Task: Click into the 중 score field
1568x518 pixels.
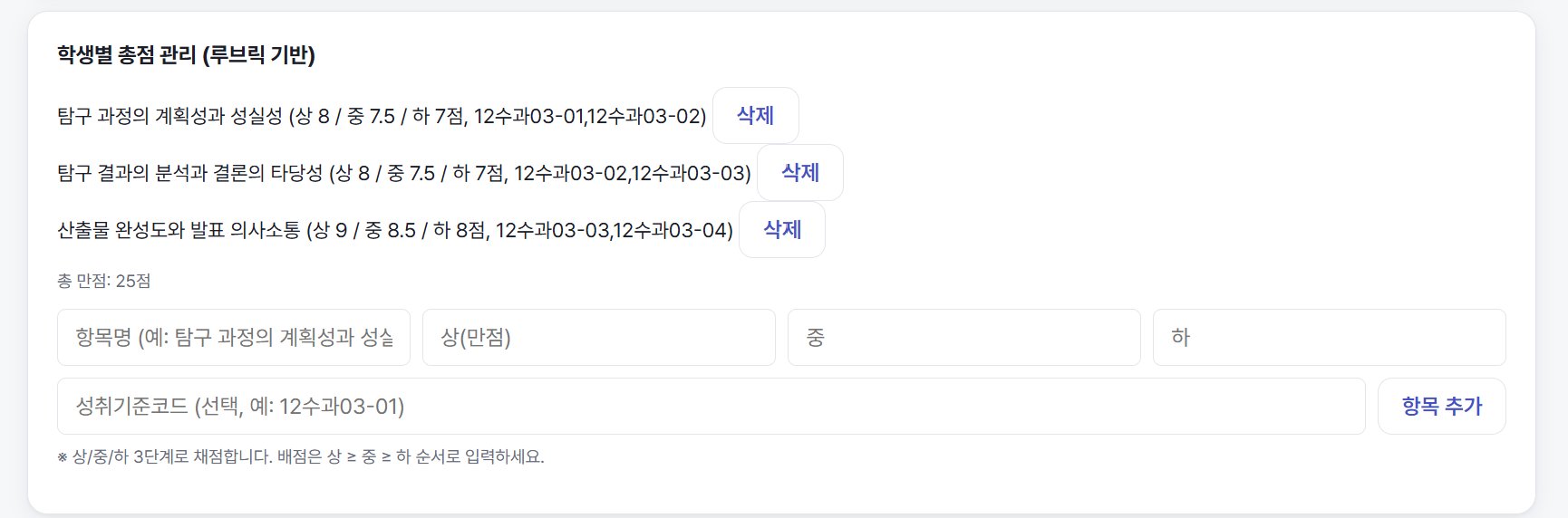Action: [x=963, y=337]
